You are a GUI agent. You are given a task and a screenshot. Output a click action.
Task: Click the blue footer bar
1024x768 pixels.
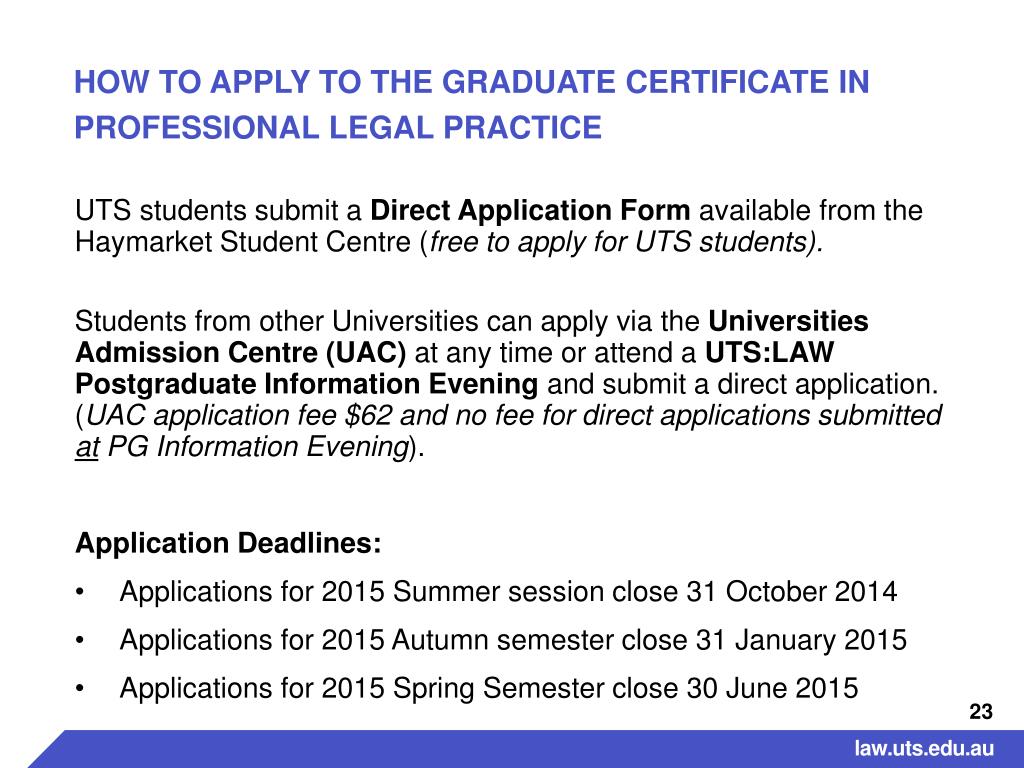coord(526,749)
